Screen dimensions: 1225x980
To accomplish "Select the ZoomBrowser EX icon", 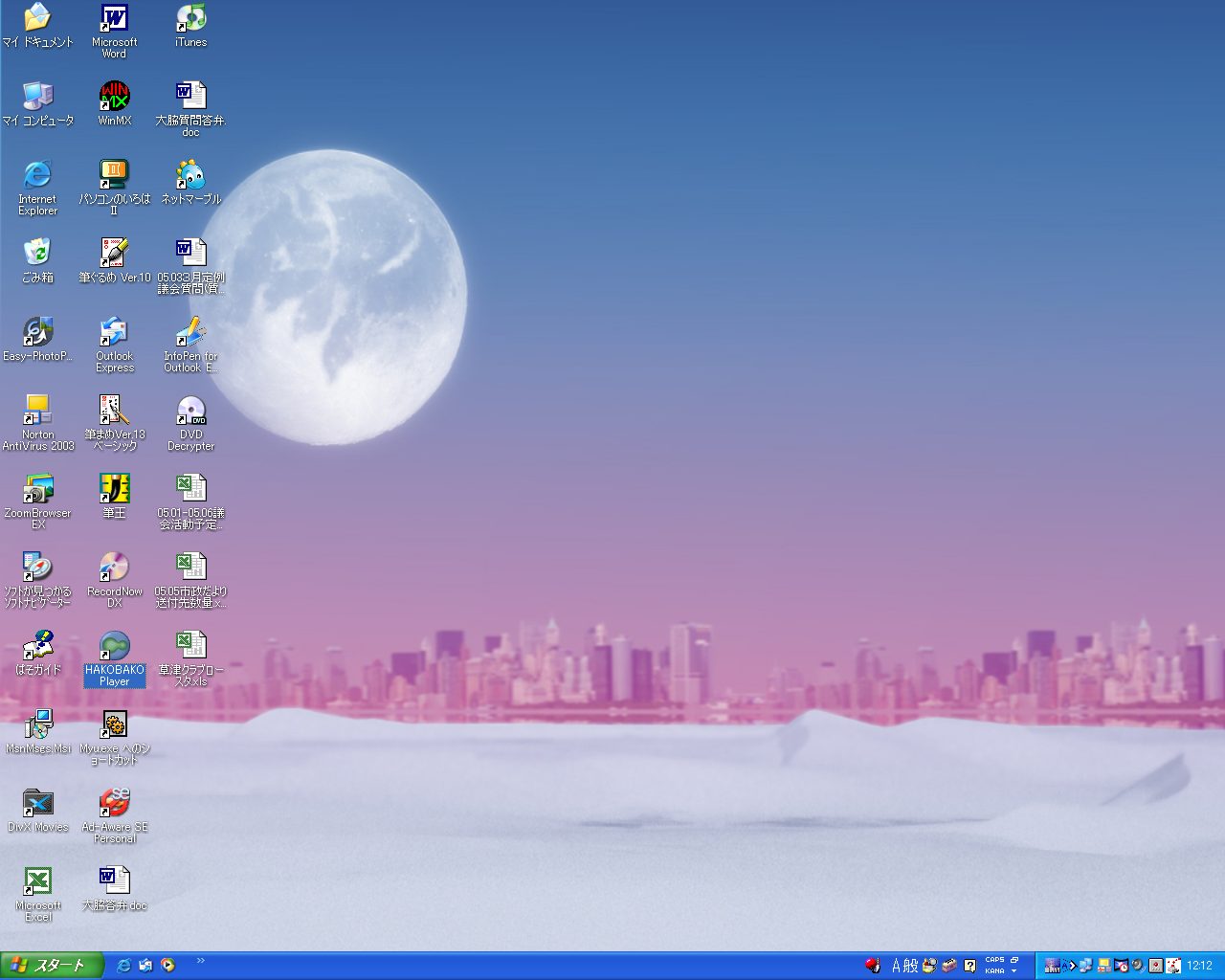I will [37, 490].
